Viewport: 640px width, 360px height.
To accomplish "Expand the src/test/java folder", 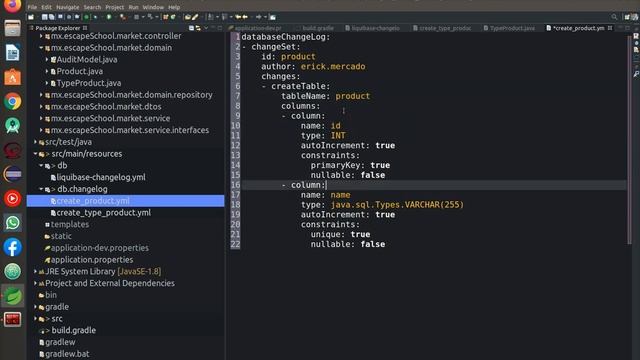I will click(x=36, y=142).
